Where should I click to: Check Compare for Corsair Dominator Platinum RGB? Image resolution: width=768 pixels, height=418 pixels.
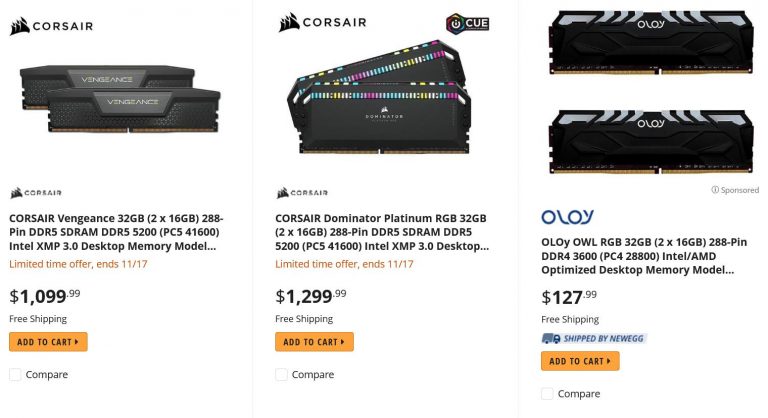click(x=281, y=375)
